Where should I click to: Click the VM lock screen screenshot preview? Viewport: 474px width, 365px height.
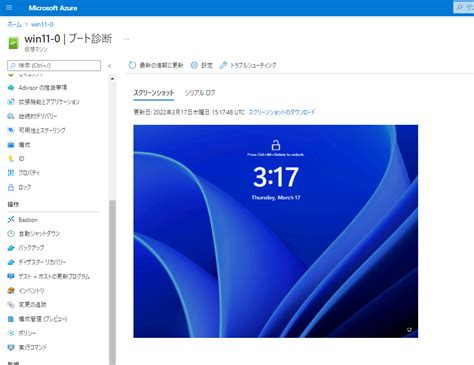click(x=276, y=231)
